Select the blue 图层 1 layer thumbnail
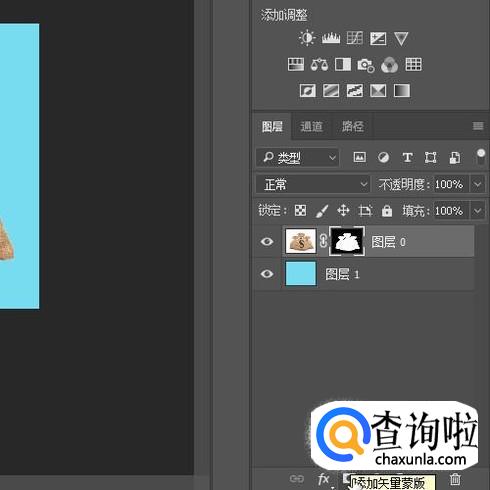The width and height of the screenshot is (490, 490). (x=301, y=274)
